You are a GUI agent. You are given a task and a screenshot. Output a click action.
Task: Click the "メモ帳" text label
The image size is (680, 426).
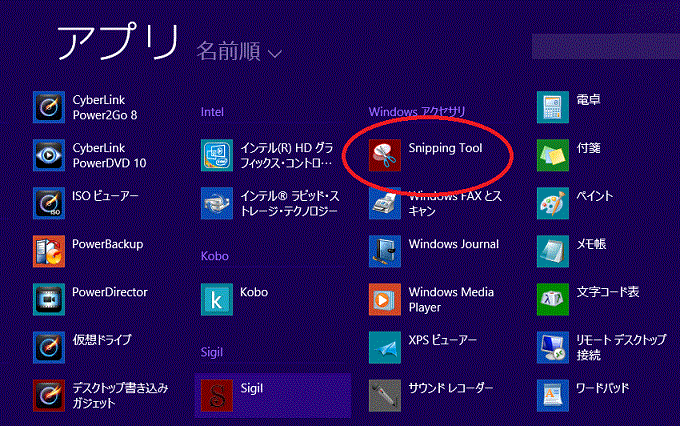tap(591, 244)
